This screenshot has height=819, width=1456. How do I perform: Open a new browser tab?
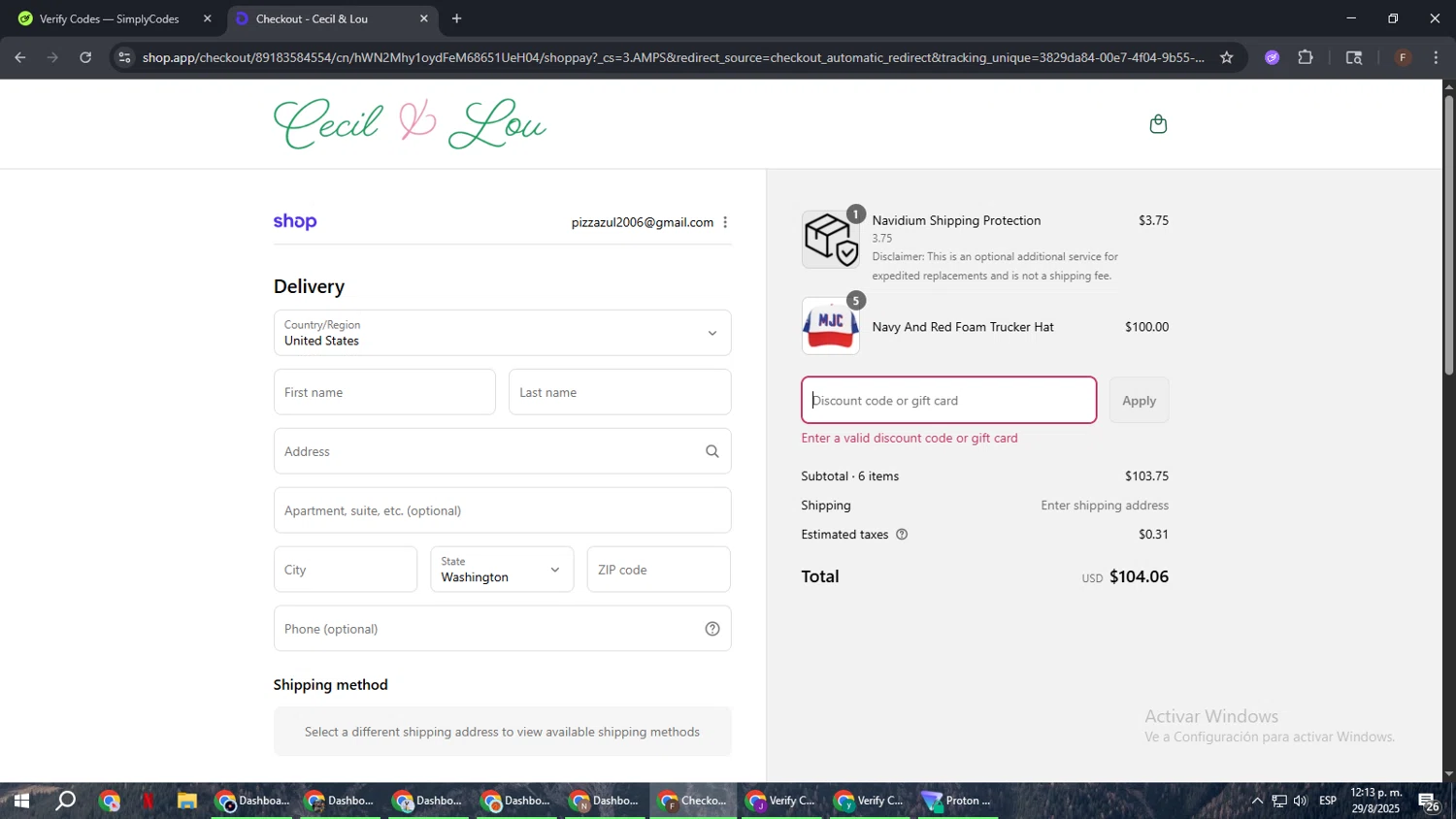coord(457,18)
